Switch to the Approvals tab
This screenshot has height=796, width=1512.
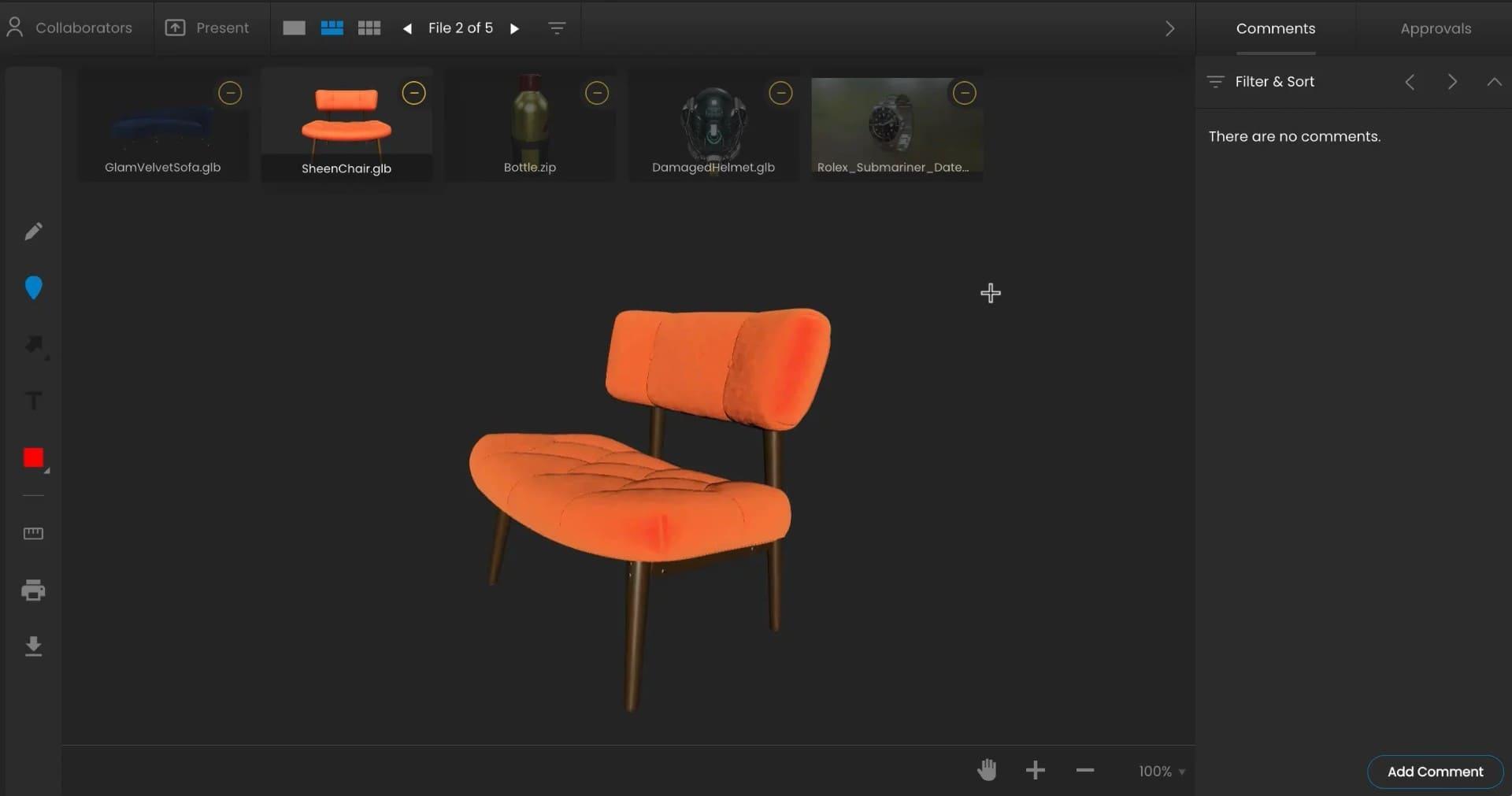1435,28
